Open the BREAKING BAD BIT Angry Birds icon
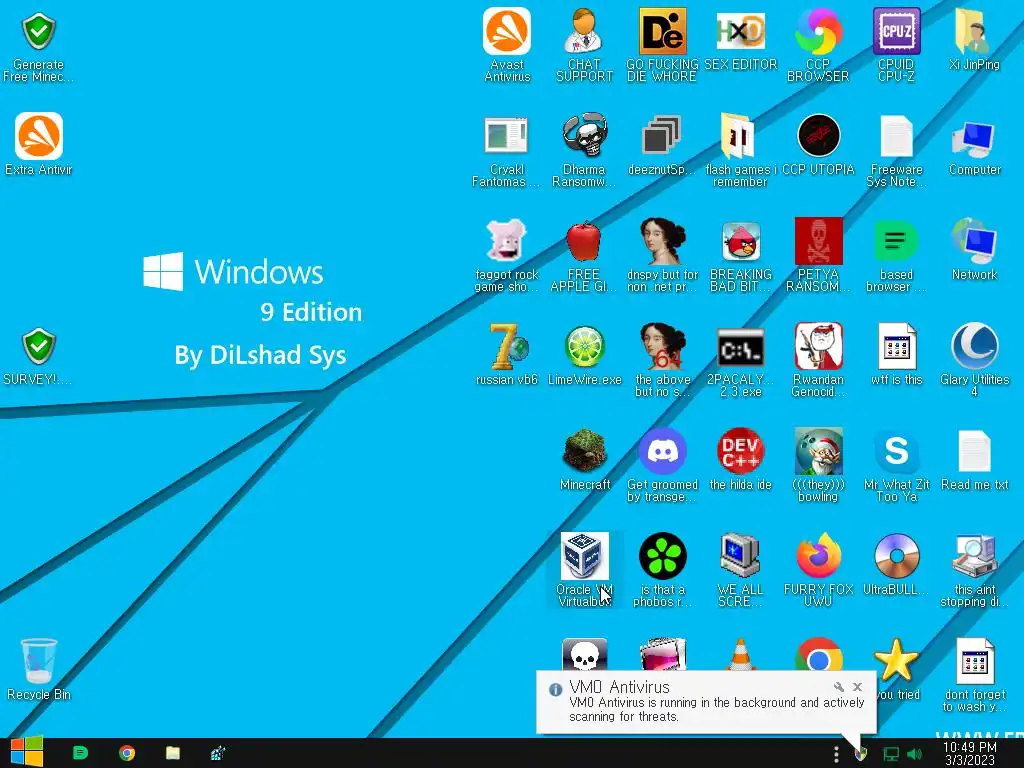This screenshot has width=1024, height=768. coord(740,255)
